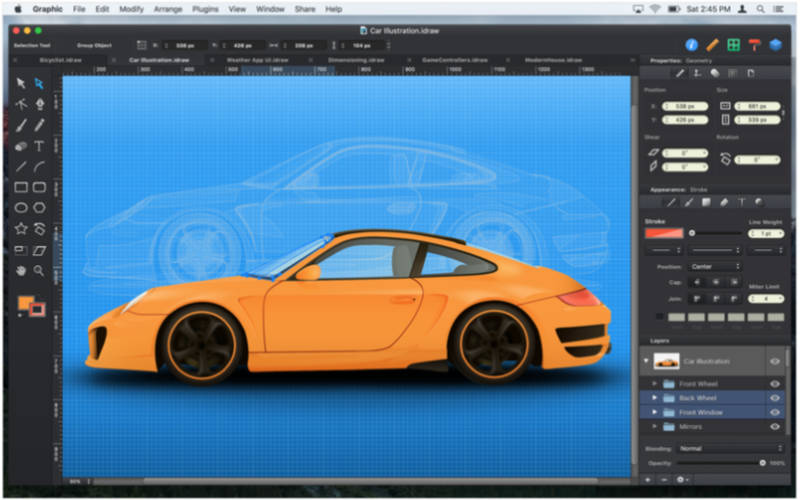This screenshot has height=500, width=800.
Task: Choose the last Join style button
Action: pyautogui.click(x=734, y=298)
